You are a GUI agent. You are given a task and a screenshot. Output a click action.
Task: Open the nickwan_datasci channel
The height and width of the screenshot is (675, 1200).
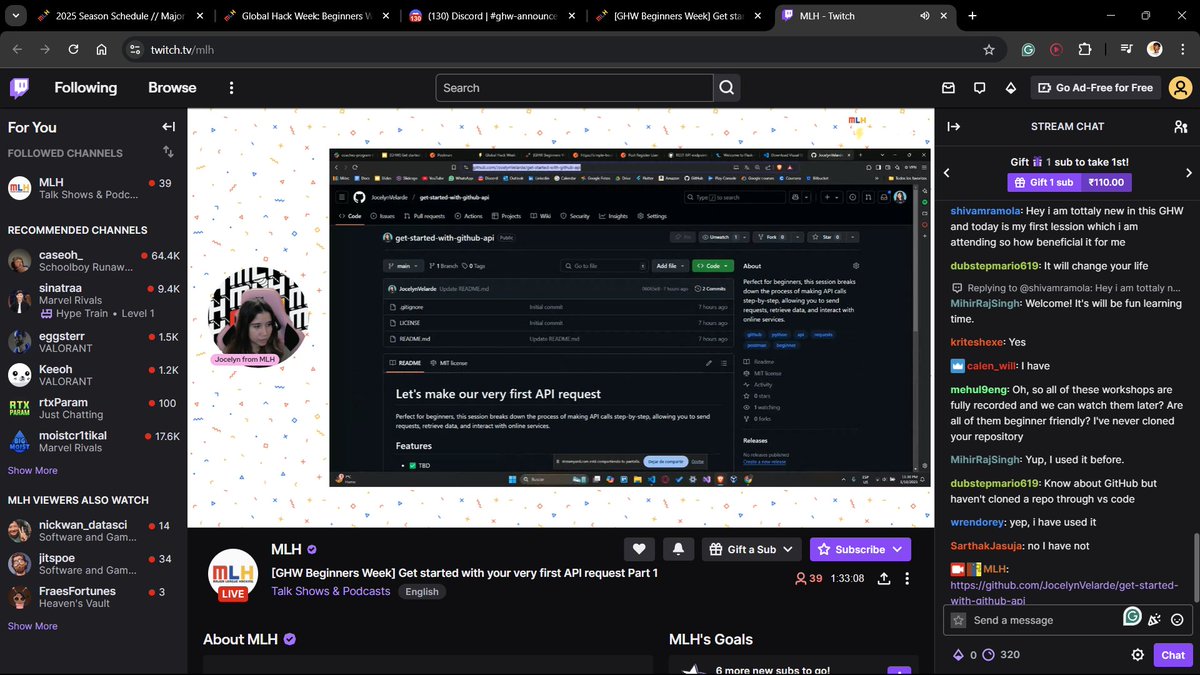(x=93, y=531)
